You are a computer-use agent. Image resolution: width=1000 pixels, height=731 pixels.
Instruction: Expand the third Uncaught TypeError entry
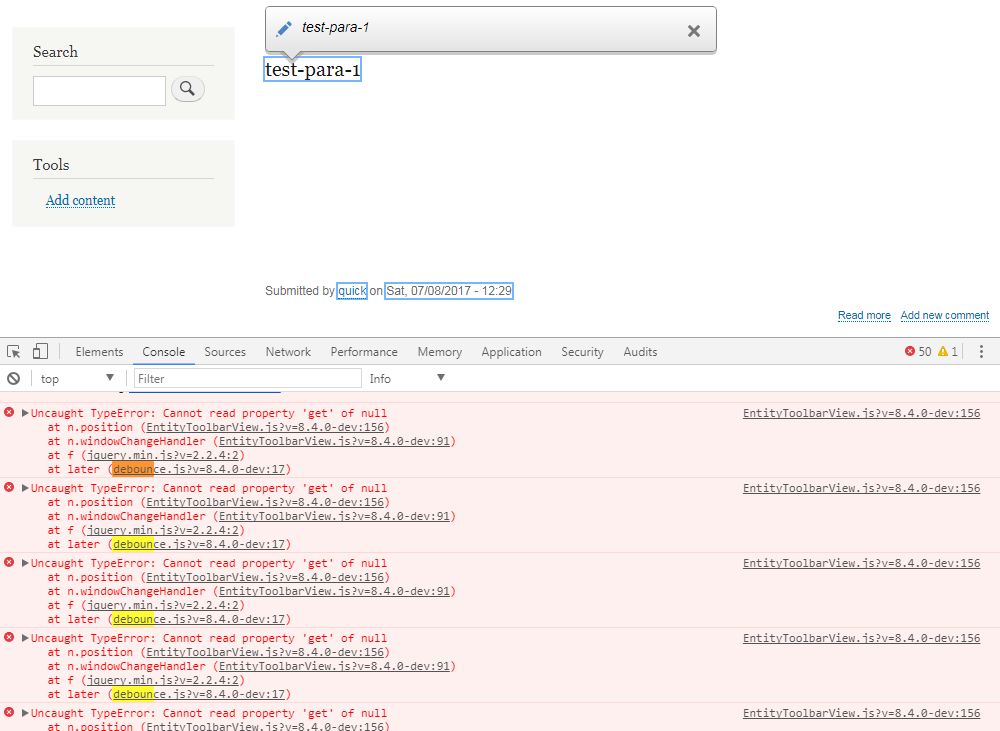click(26, 563)
